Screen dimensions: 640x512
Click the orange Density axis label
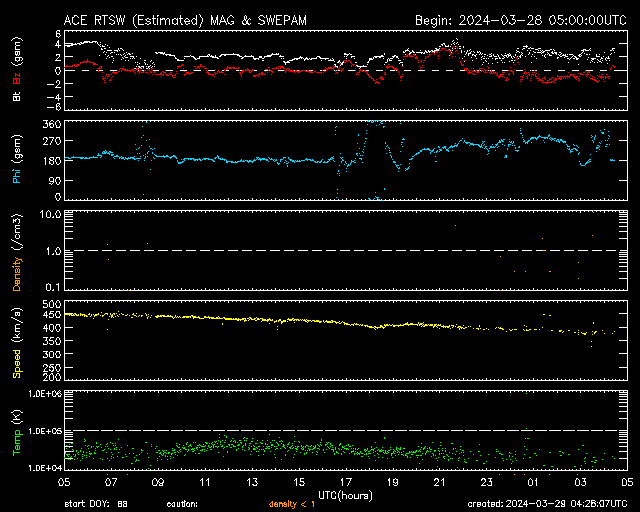[17, 273]
